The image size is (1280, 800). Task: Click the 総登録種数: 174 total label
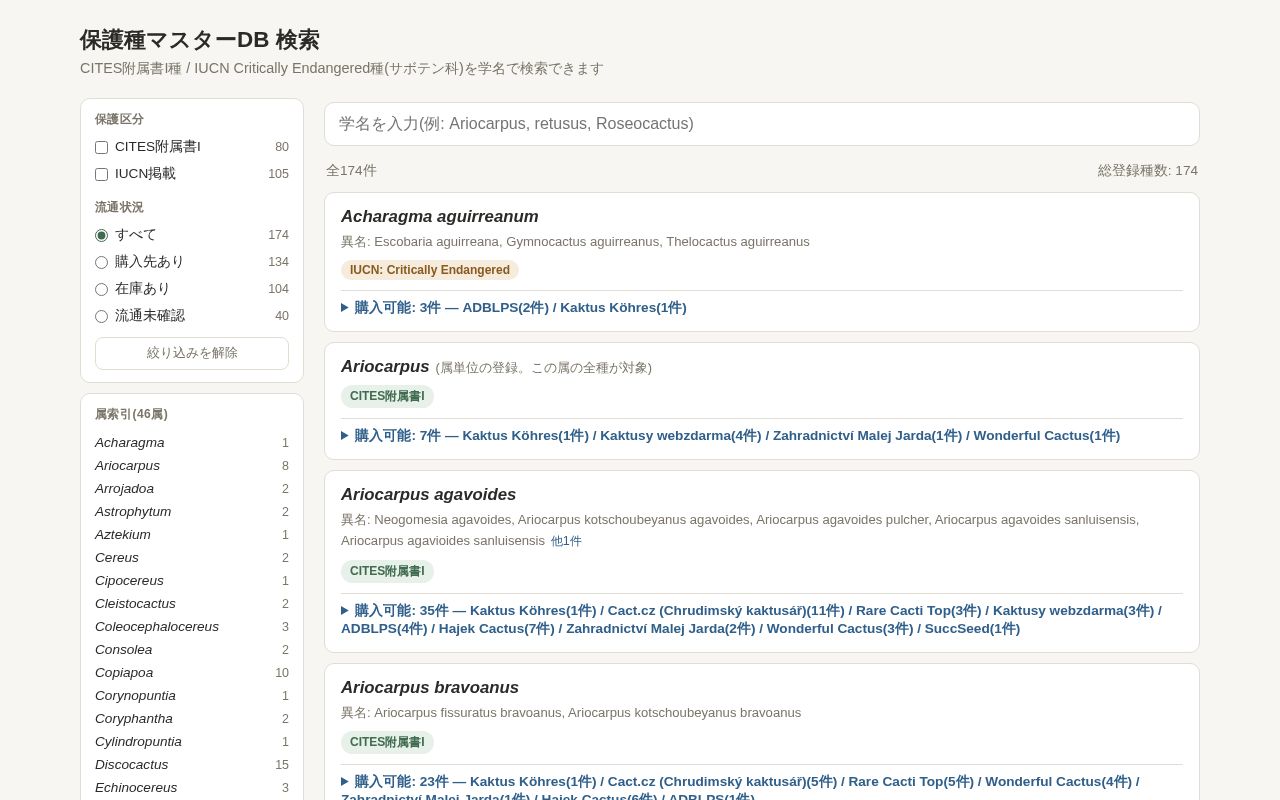coord(1148,171)
